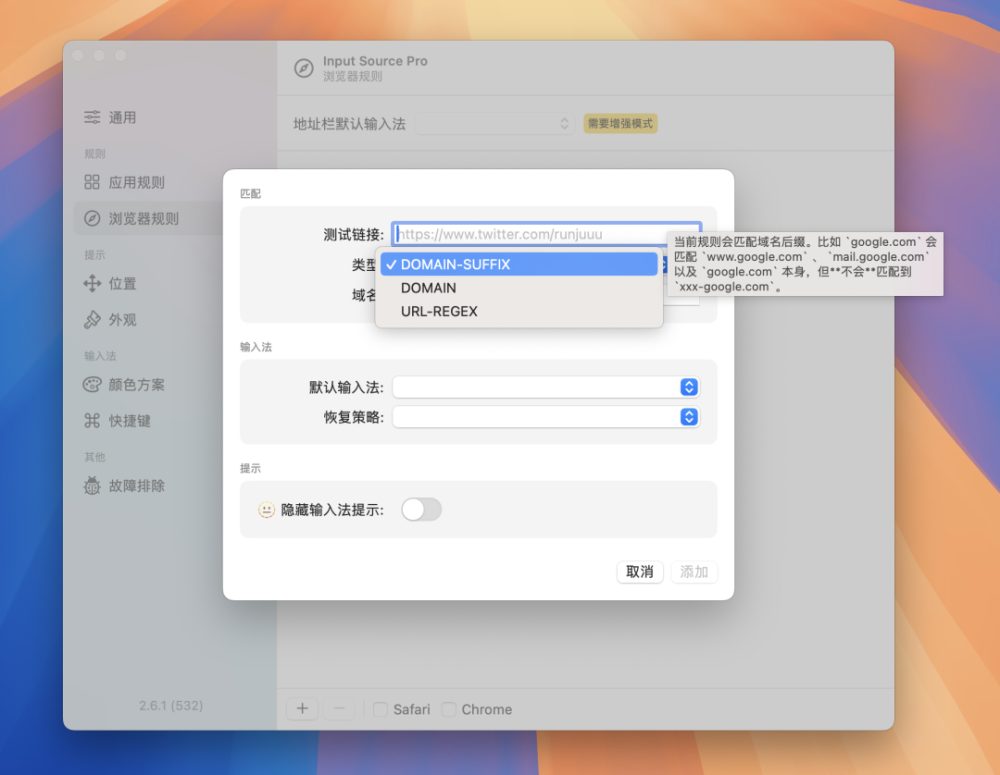Click the 取消 button
Image resolution: width=1000 pixels, height=775 pixels.
click(x=640, y=572)
